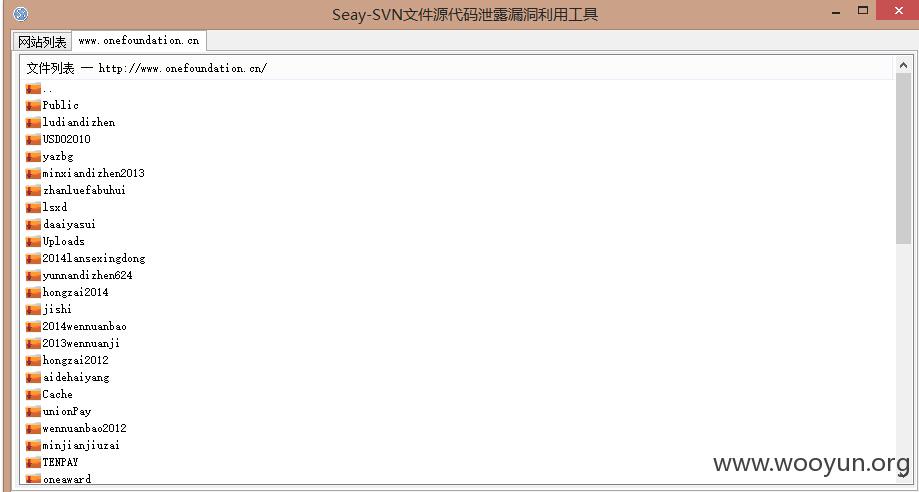Click the folder icon beside yazbg
Image resolution: width=919 pixels, height=492 pixels.
[x=33, y=157]
